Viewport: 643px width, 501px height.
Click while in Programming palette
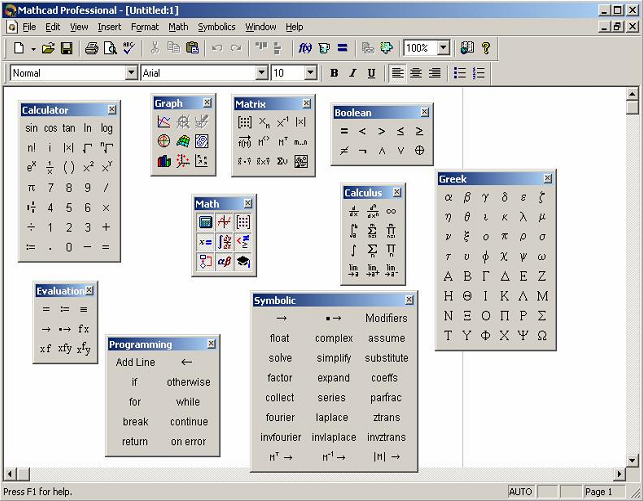click(x=188, y=402)
